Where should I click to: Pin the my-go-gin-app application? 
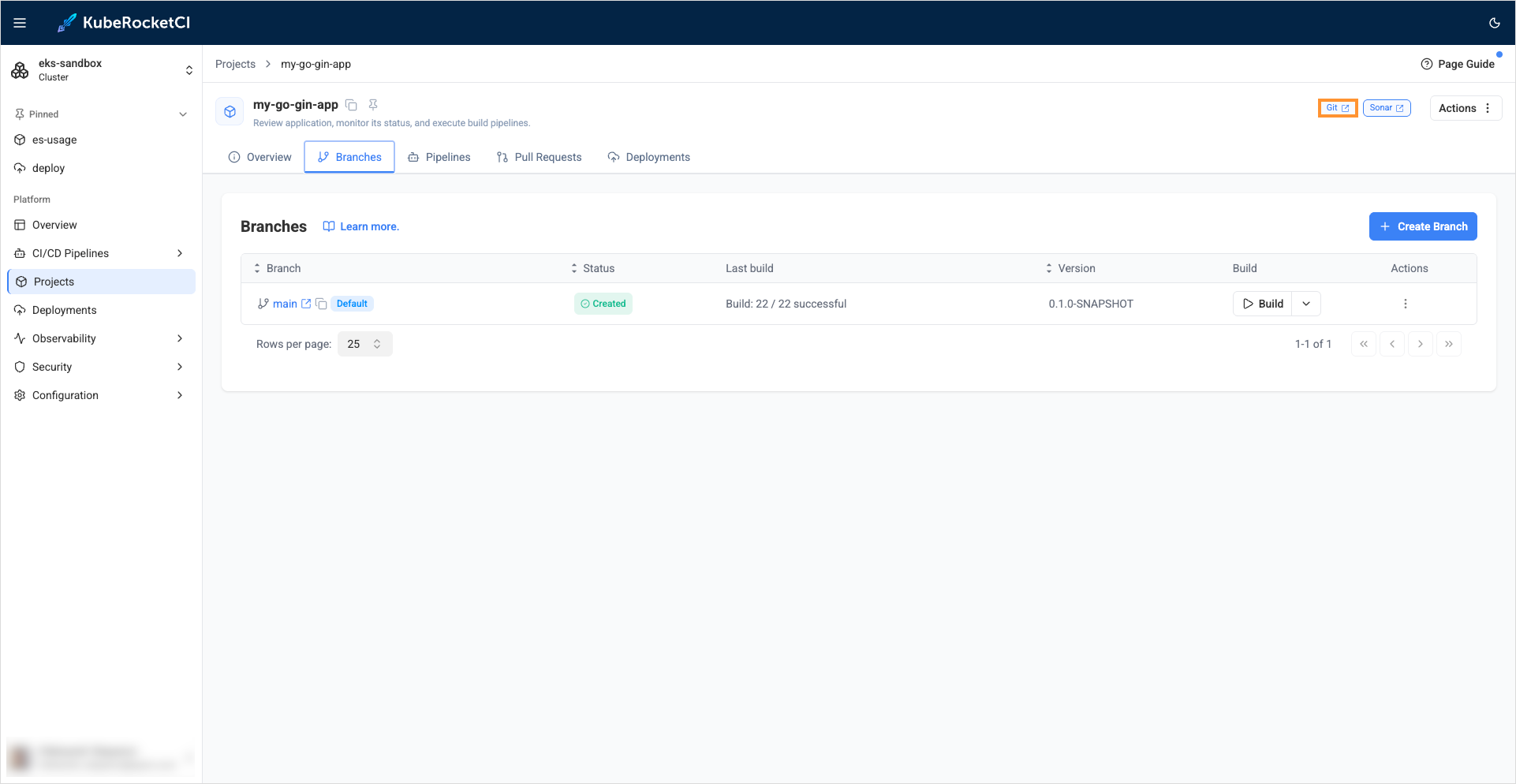tap(372, 104)
